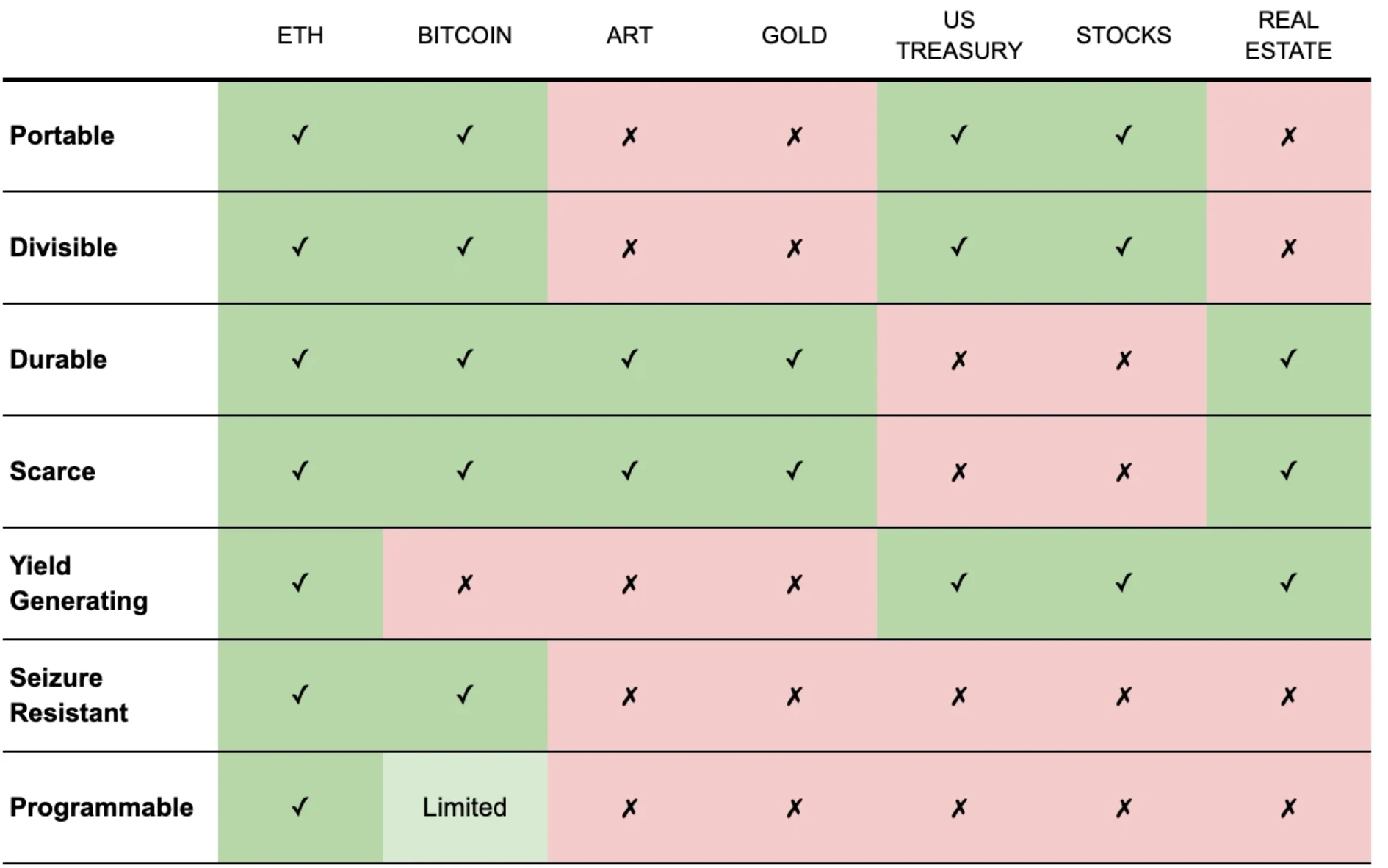Click the Gold Scarce checkmark
Viewport: 1388px width, 868px height.
click(x=794, y=471)
